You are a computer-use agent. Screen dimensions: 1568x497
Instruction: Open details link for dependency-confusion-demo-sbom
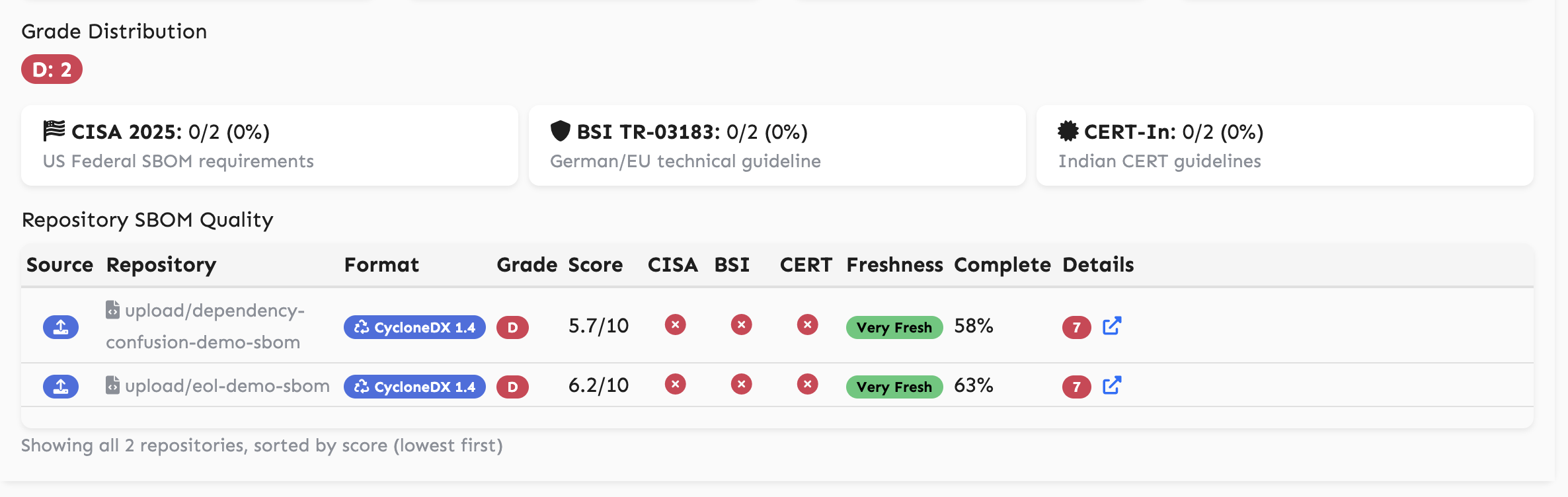1112,326
